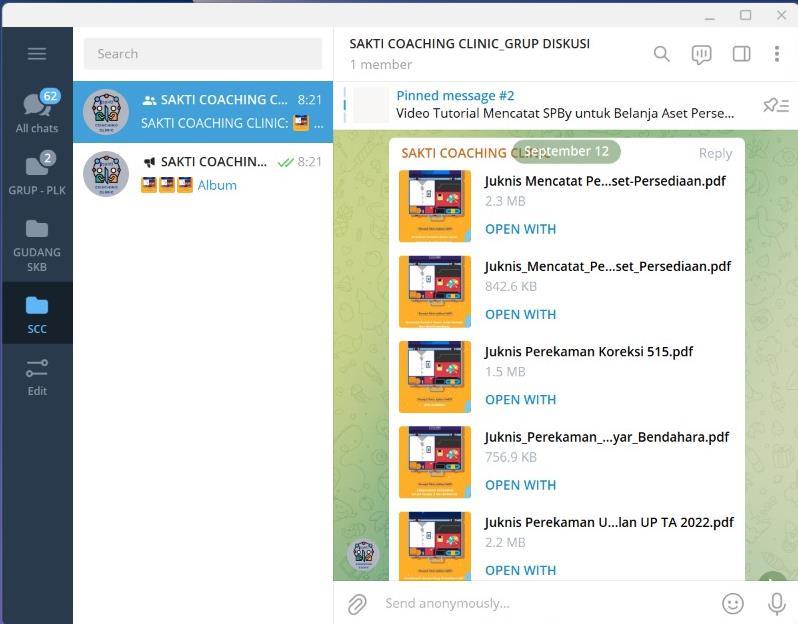This screenshot has width=798, height=624.
Task: Open the emoji picker
Action: coord(733,604)
